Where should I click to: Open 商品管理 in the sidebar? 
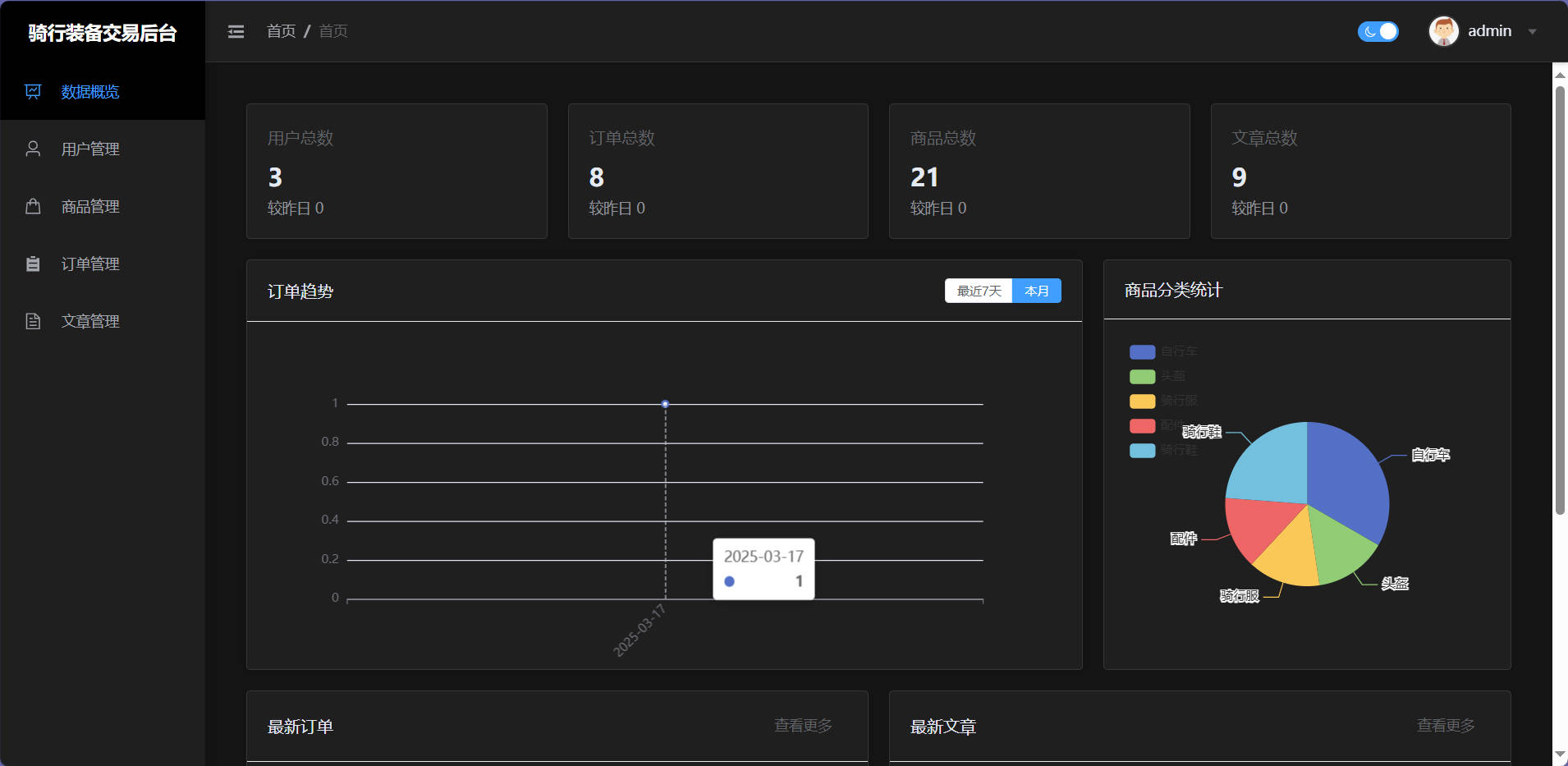tap(103, 206)
